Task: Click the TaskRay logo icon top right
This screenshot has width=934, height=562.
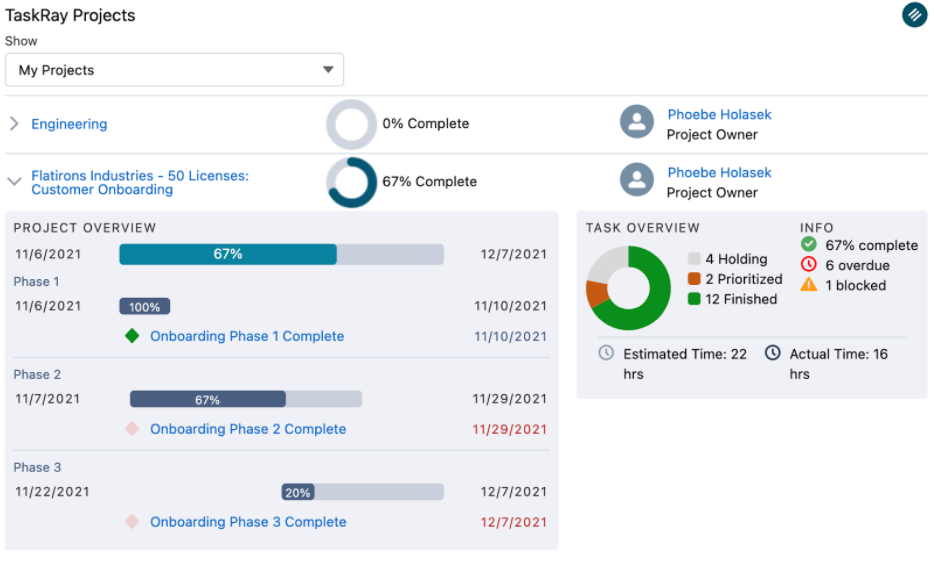Action: point(914,15)
